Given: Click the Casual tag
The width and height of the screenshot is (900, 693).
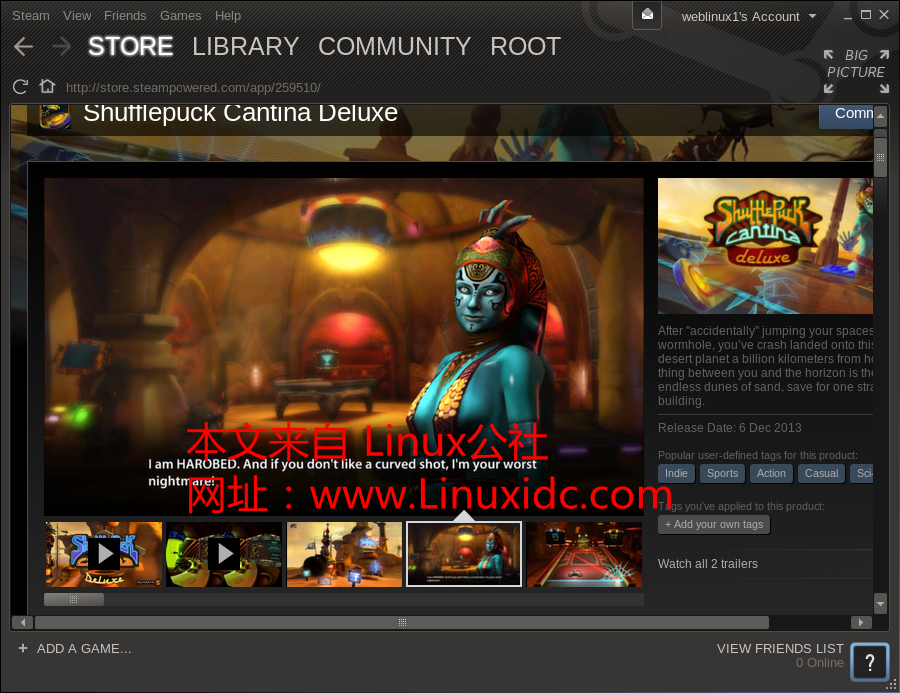Looking at the screenshot, I should (x=821, y=474).
